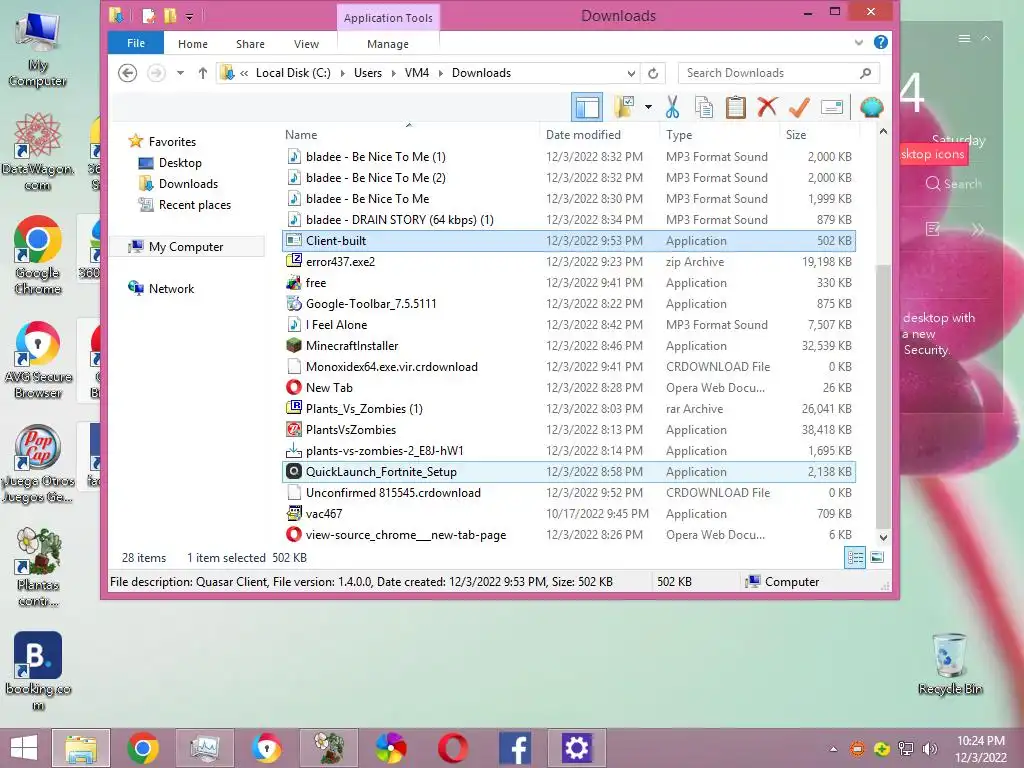Screen dimensions: 1024x768
Task: Click the Paste clipboard toolbar icon
Action: click(x=735, y=107)
